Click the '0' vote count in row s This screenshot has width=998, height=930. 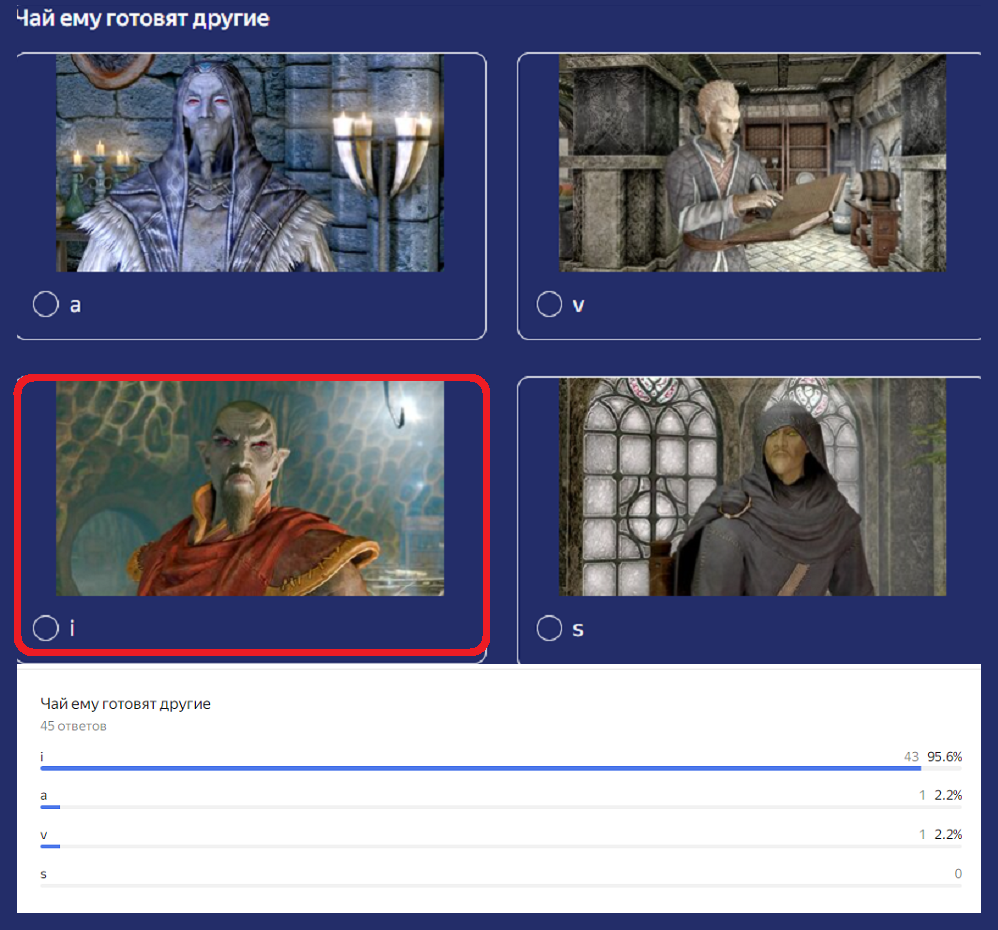pyautogui.click(x=958, y=874)
